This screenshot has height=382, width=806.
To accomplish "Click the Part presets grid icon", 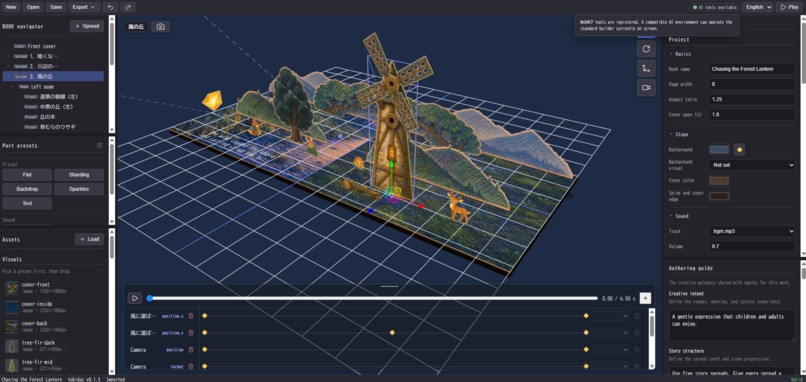I will [99, 145].
